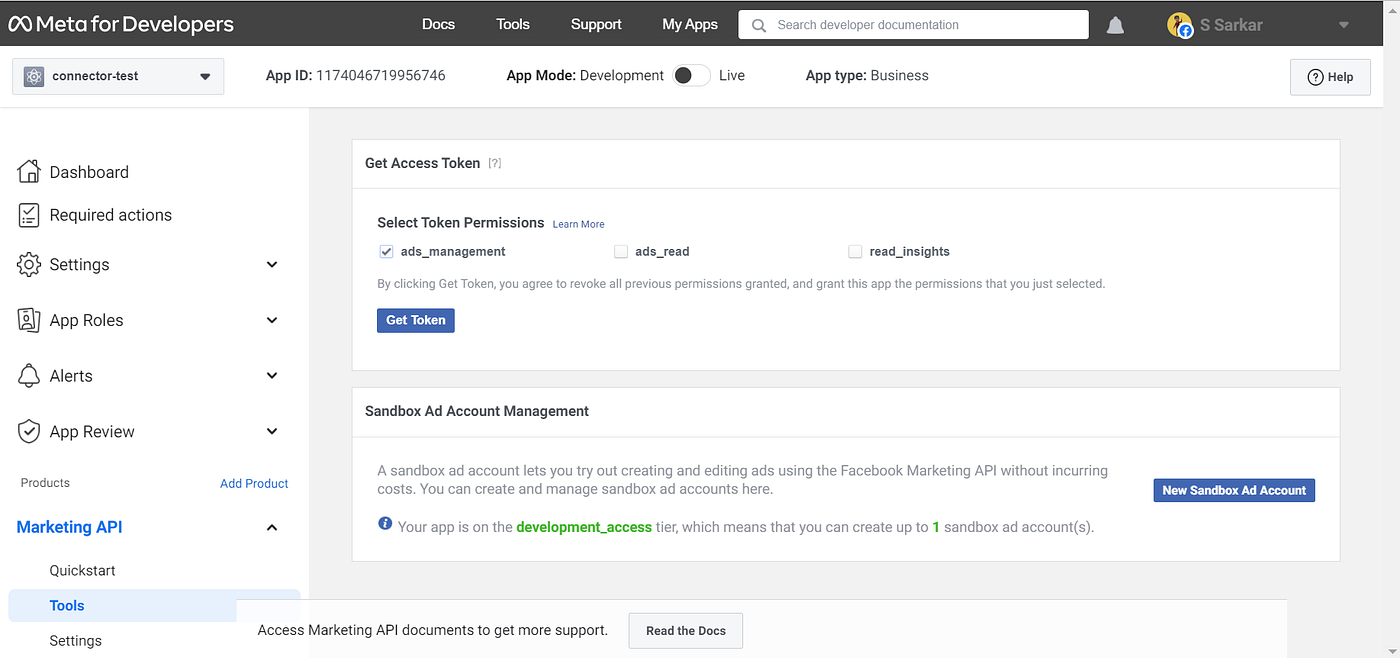
Task: Toggle App Mode to Live
Action: tap(691, 75)
